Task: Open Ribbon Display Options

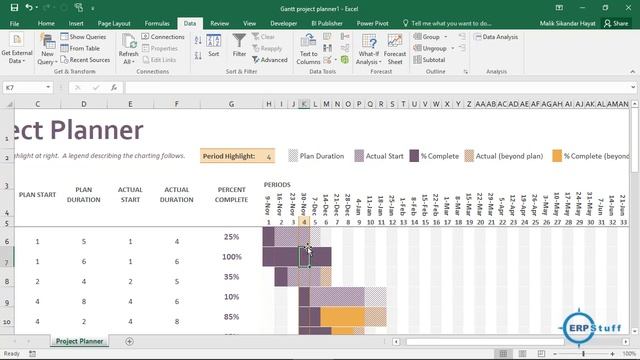Action: (559, 8)
